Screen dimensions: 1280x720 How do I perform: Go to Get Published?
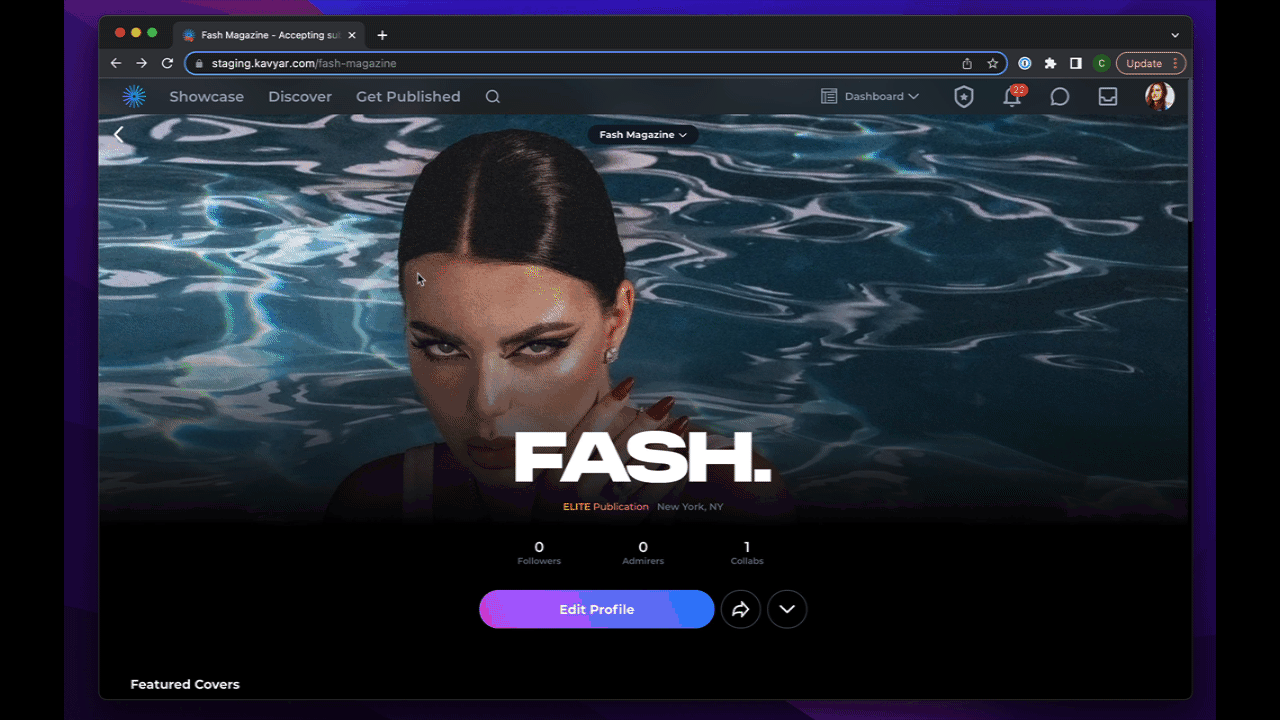click(408, 97)
